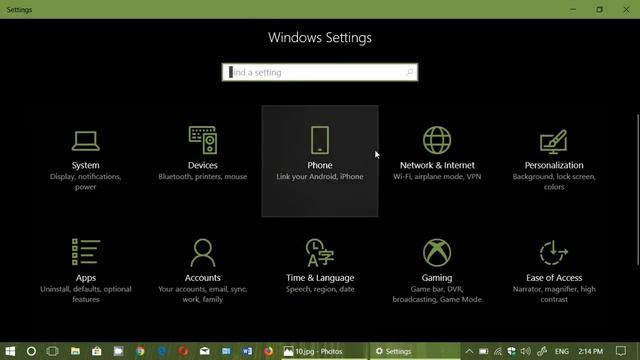Select the Settings taskbar button
The height and width of the screenshot is (360, 640).
click(415, 351)
